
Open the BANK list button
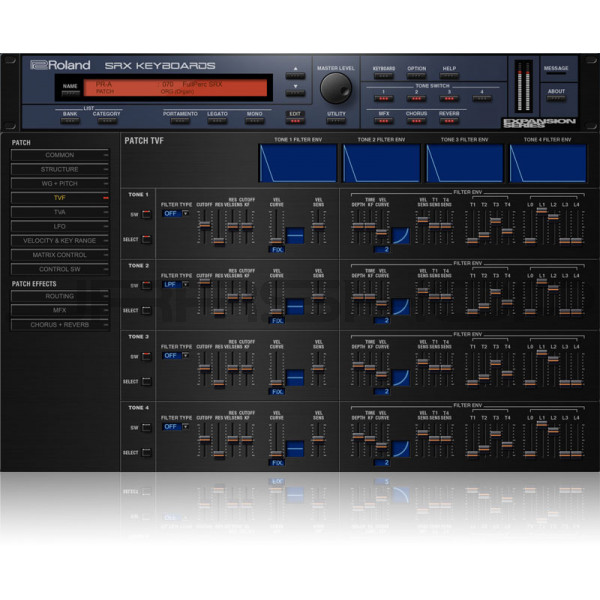pyautogui.click(x=70, y=121)
